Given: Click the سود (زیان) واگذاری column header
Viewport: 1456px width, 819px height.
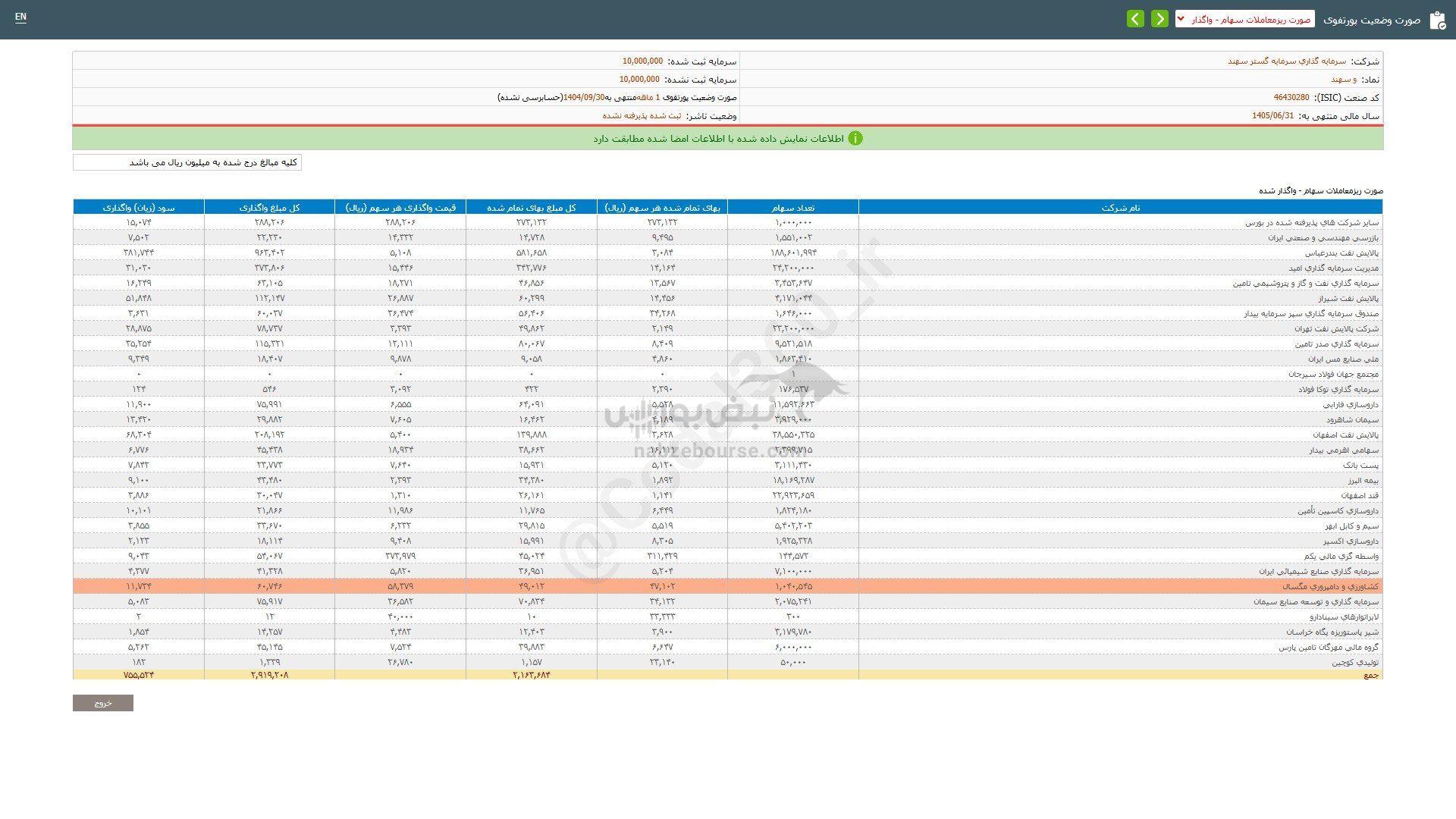Looking at the screenshot, I should click(x=139, y=207).
